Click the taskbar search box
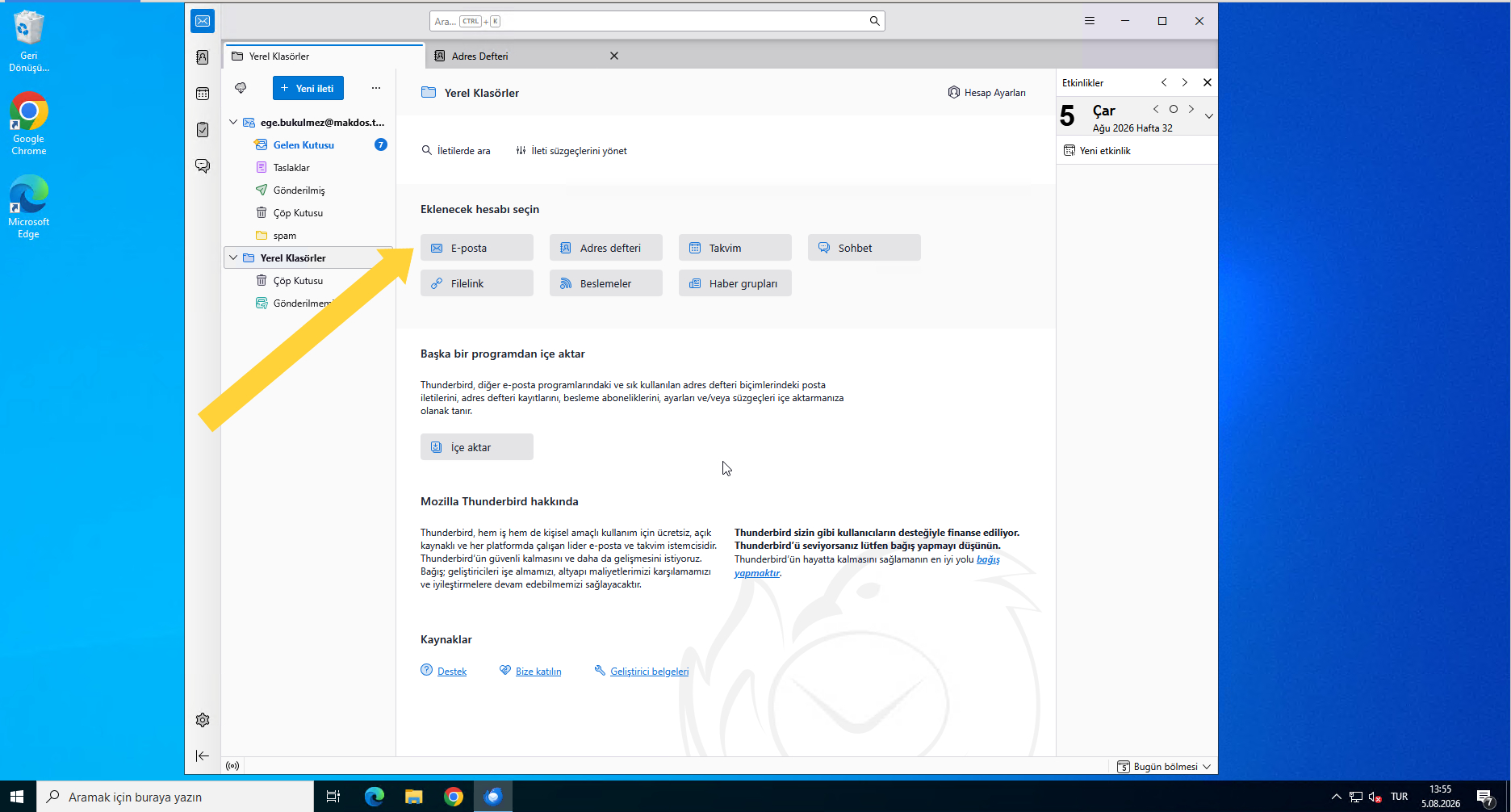Image resolution: width=1511 pixels, height=812 pixels. click(175, 797)
